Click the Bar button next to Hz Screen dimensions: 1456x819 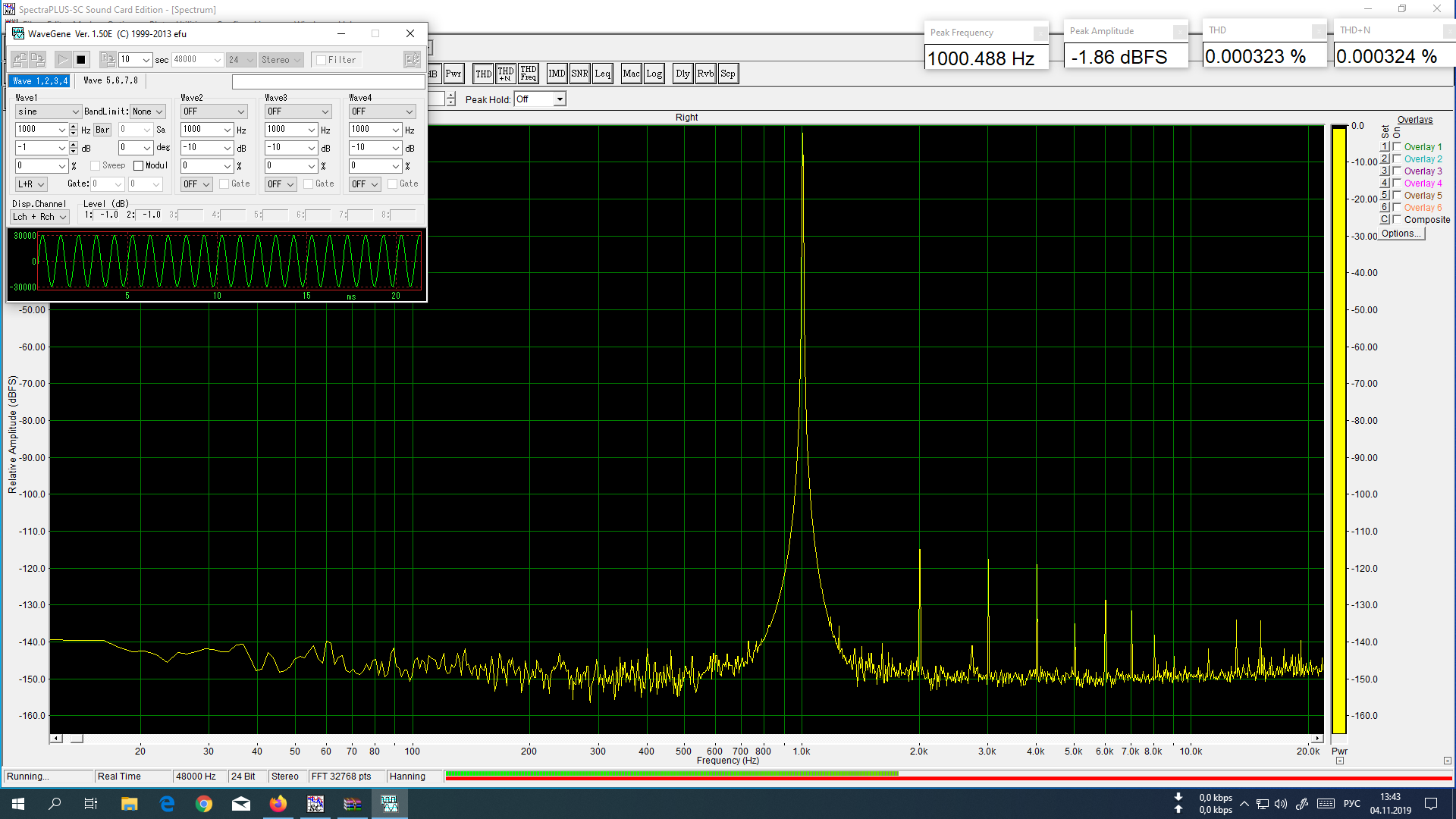pos(102,130)
